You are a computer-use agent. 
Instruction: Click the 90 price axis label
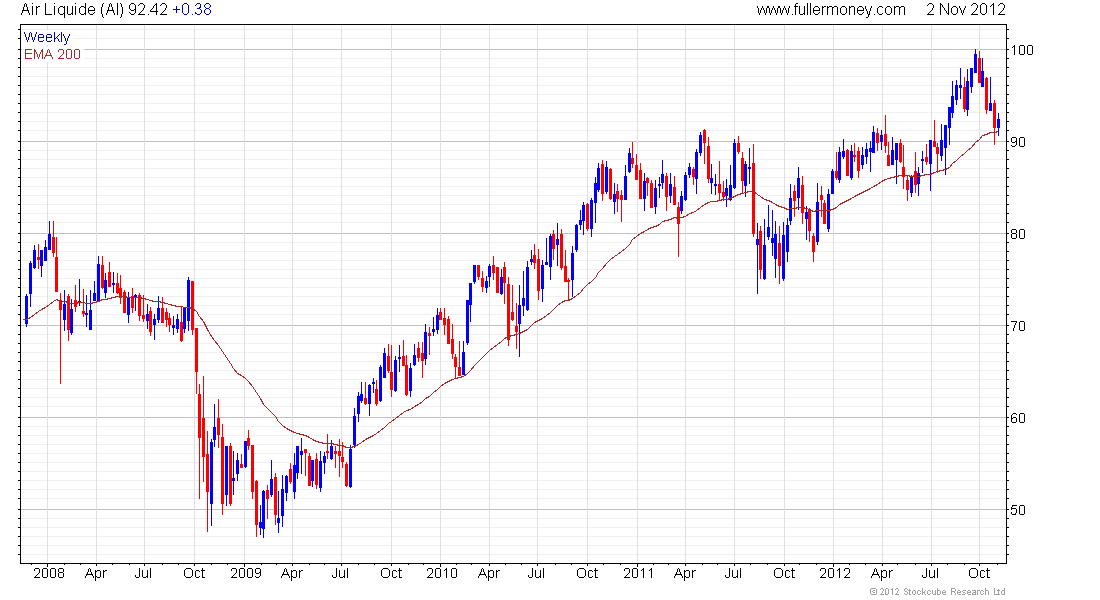point(1018,142)
